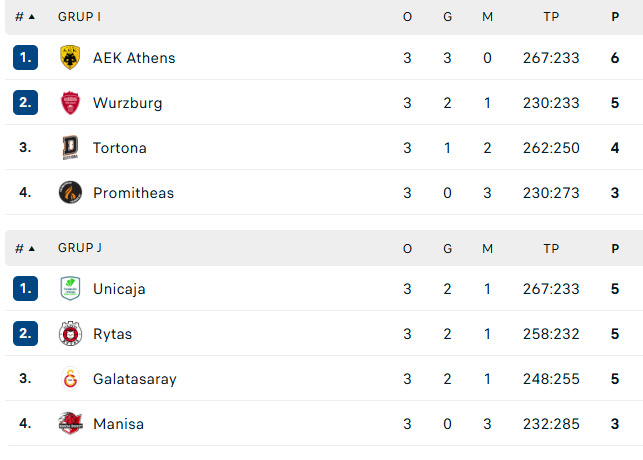Click the AEK Athens team logo

click(x=70, y=57)
